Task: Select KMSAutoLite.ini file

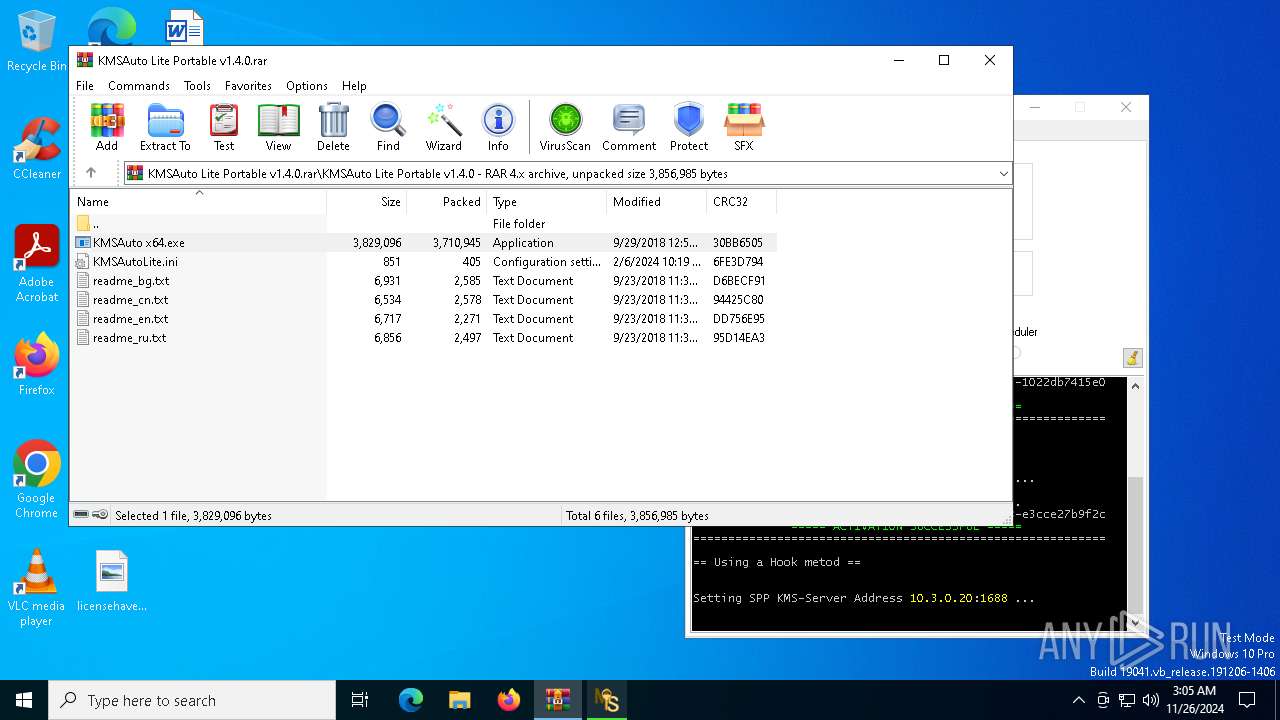Action: (424, 262)
